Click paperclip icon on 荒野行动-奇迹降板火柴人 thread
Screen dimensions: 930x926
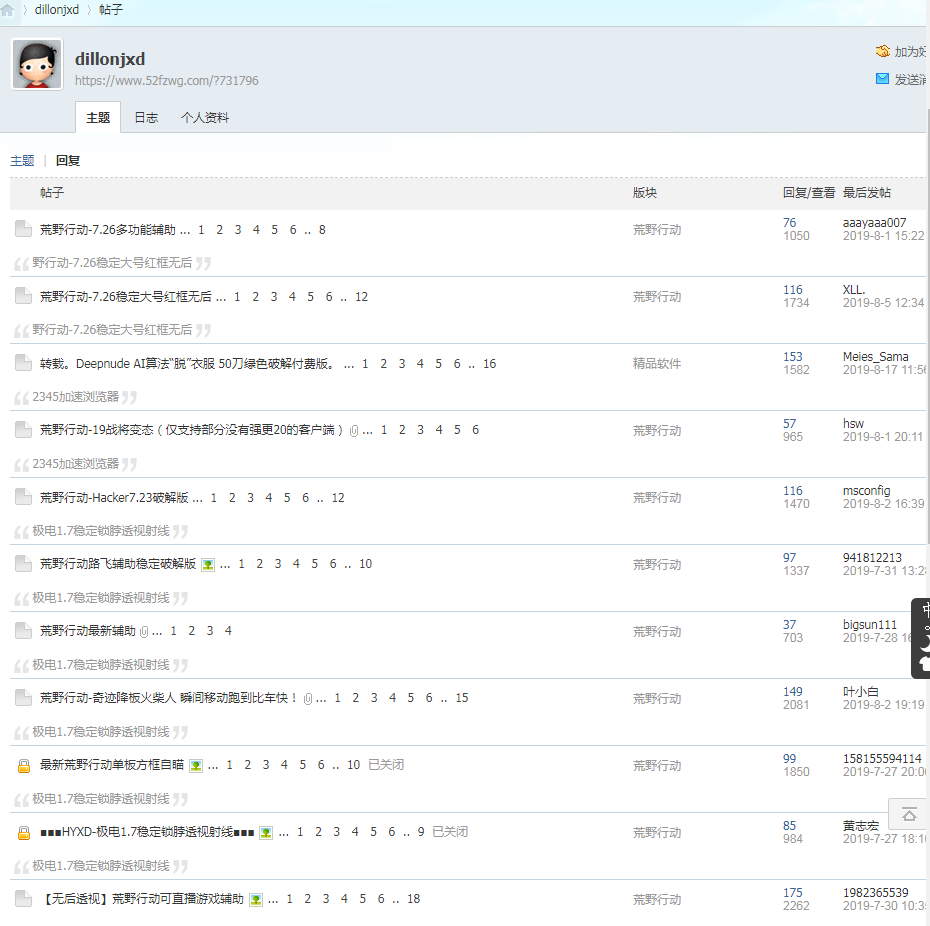(x=308, y=699)
